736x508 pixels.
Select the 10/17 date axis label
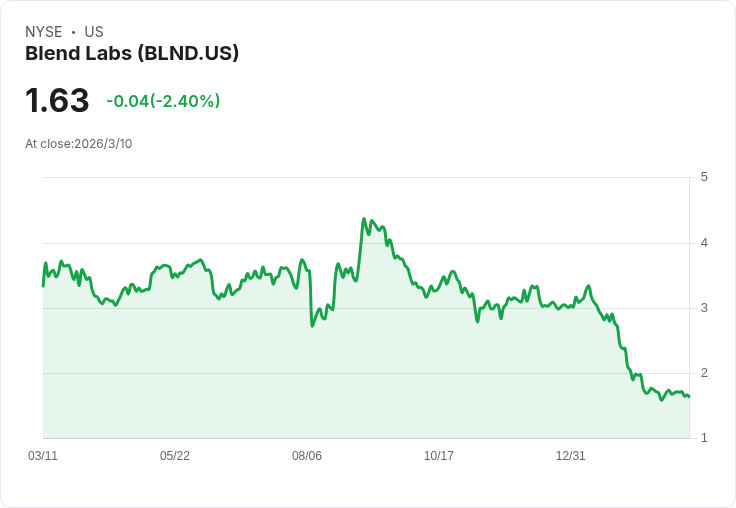pyautogui.click(x=439, y=456)
